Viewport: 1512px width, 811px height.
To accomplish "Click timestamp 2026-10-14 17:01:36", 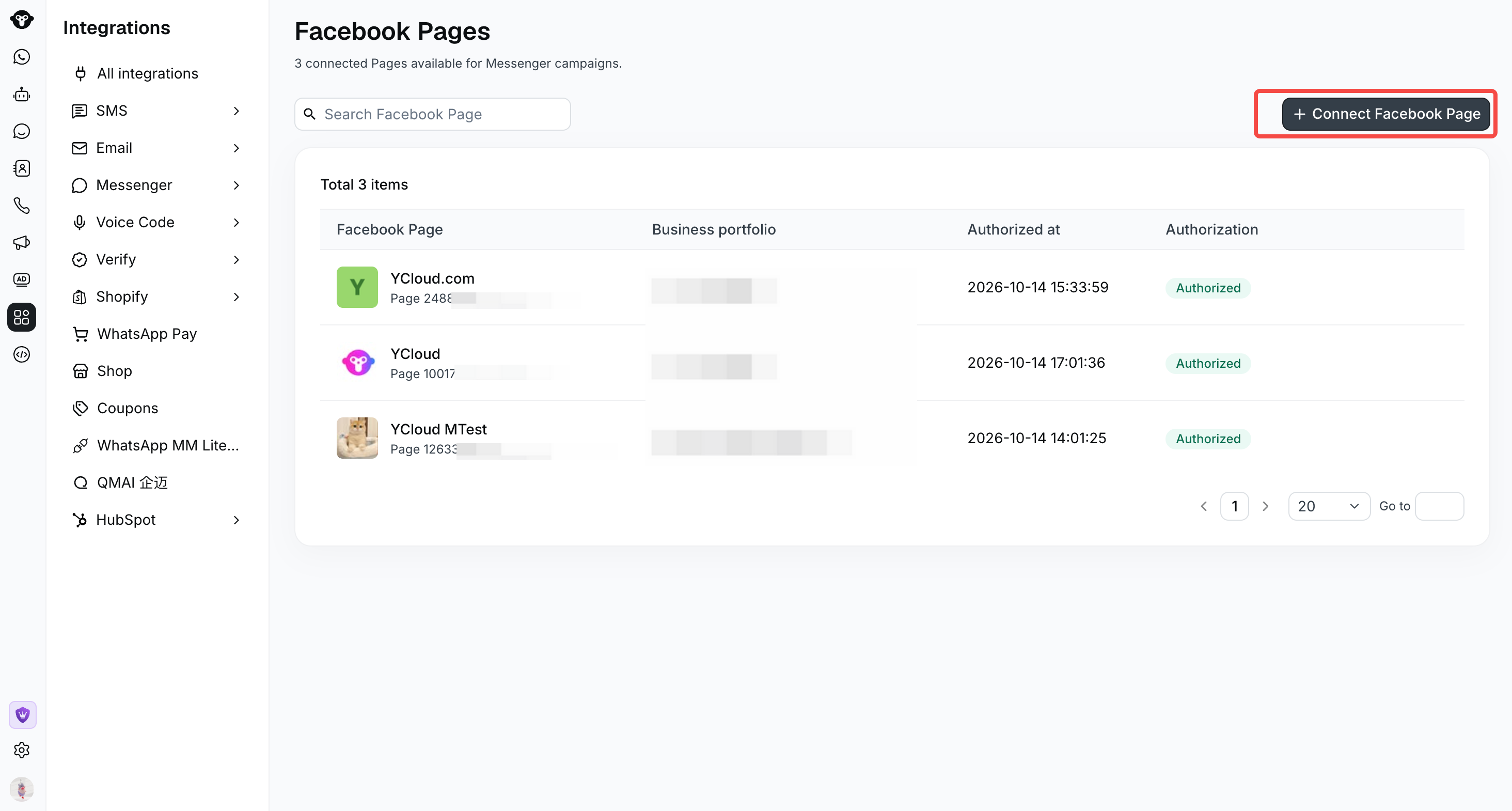I will point(1036,363).
